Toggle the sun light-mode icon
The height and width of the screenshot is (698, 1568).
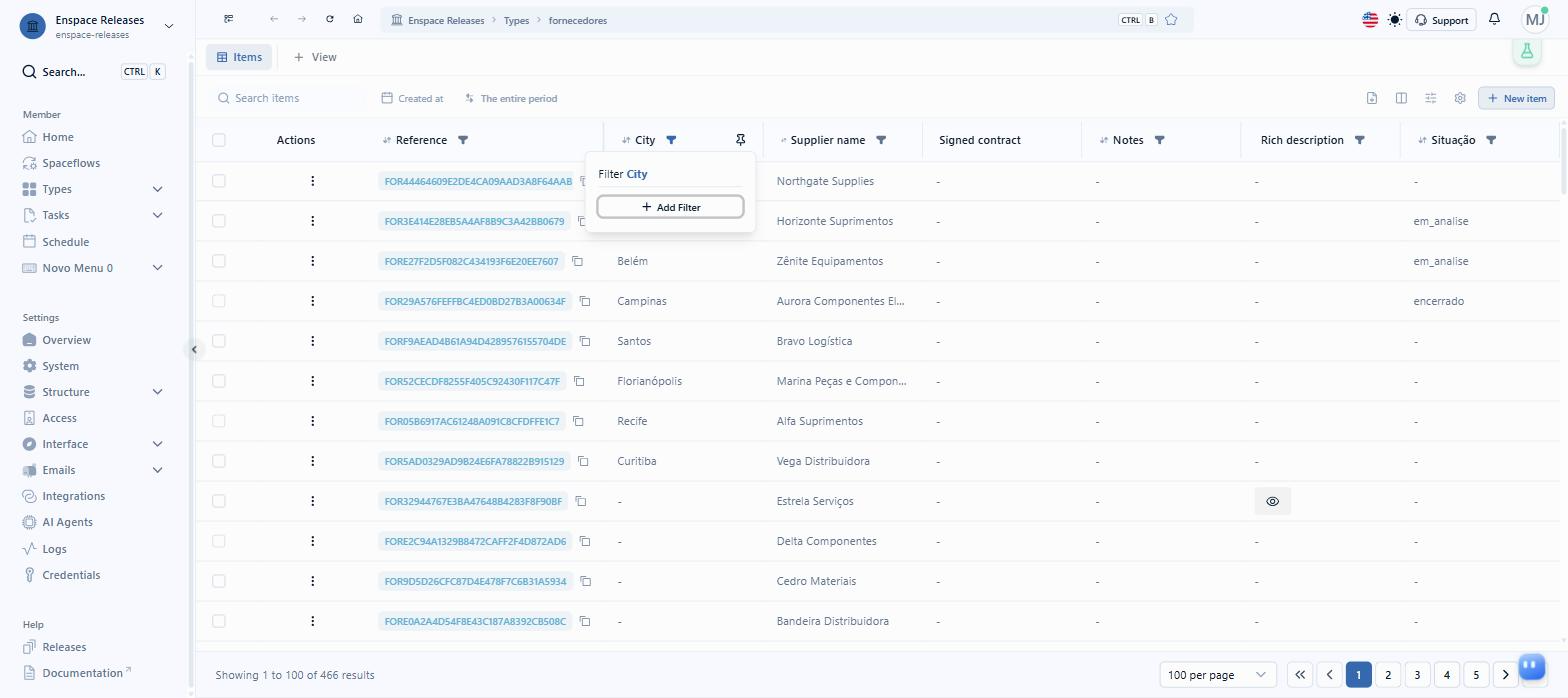[1394, 19]
